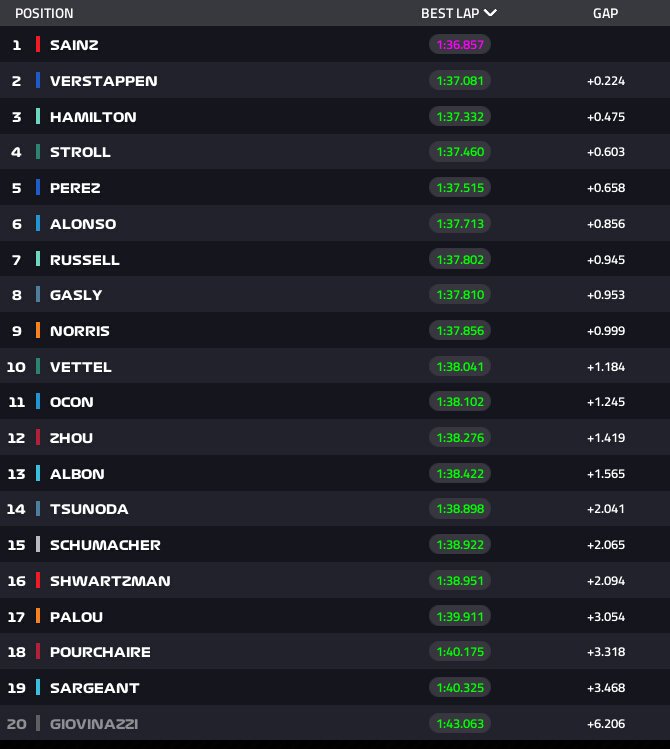670x749 pixels.
Task: Open the ALONSO driver entry
Action: coord(83,224)
